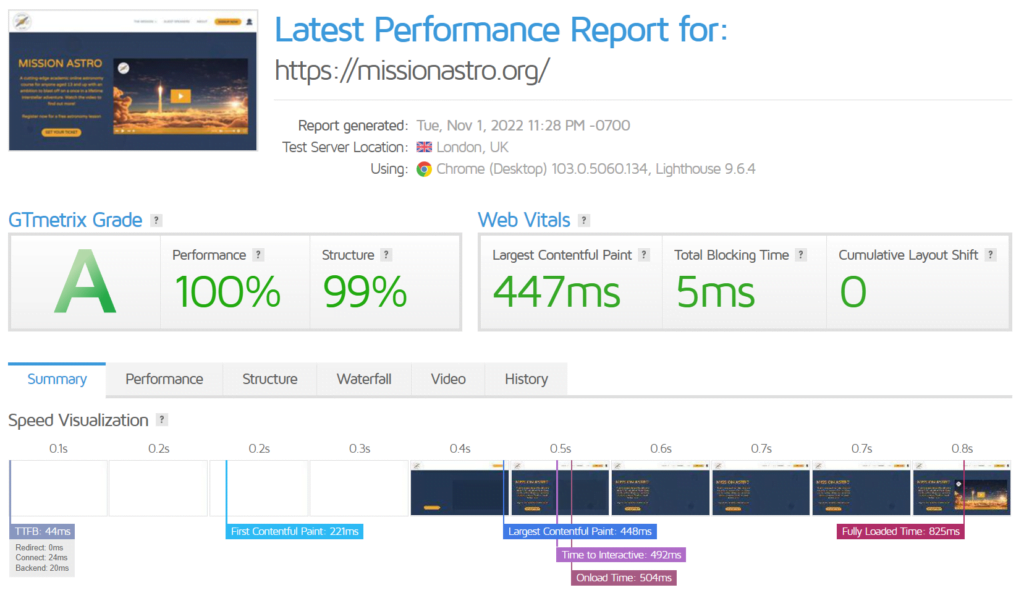Click the 0 layout shift value

click(853, 292)
